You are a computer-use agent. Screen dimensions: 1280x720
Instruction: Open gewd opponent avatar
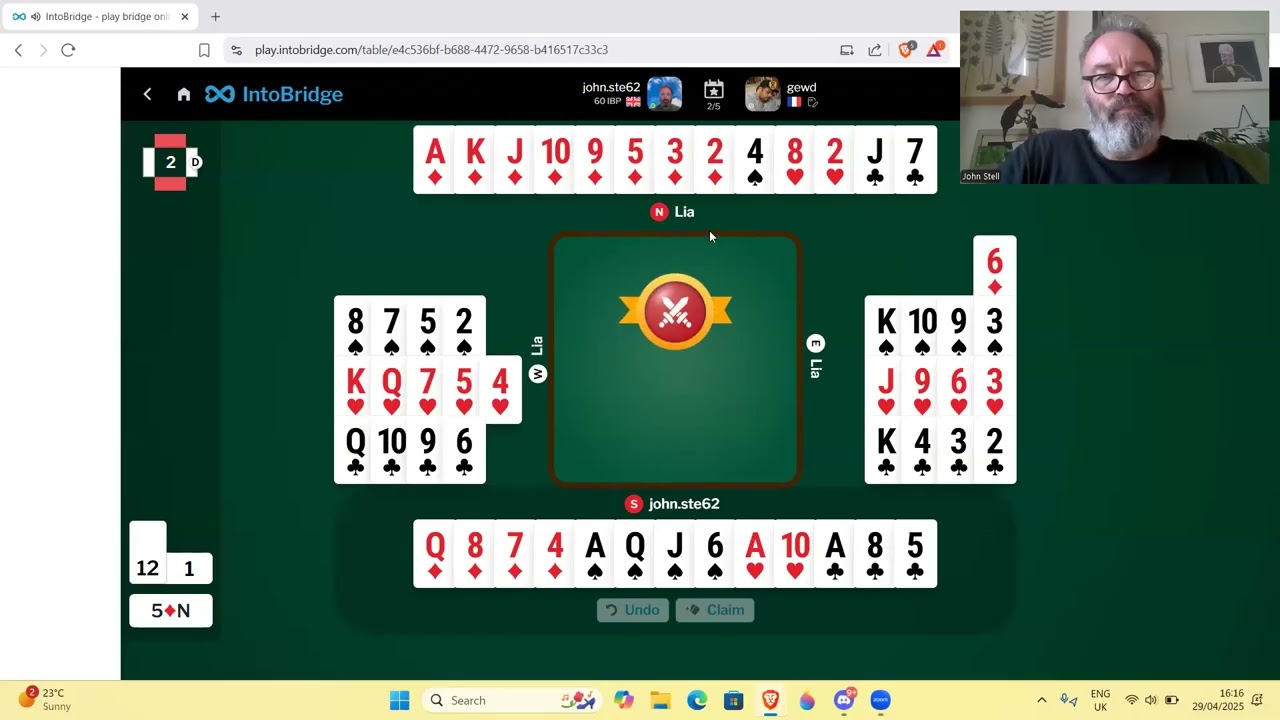tap(762, 94)
